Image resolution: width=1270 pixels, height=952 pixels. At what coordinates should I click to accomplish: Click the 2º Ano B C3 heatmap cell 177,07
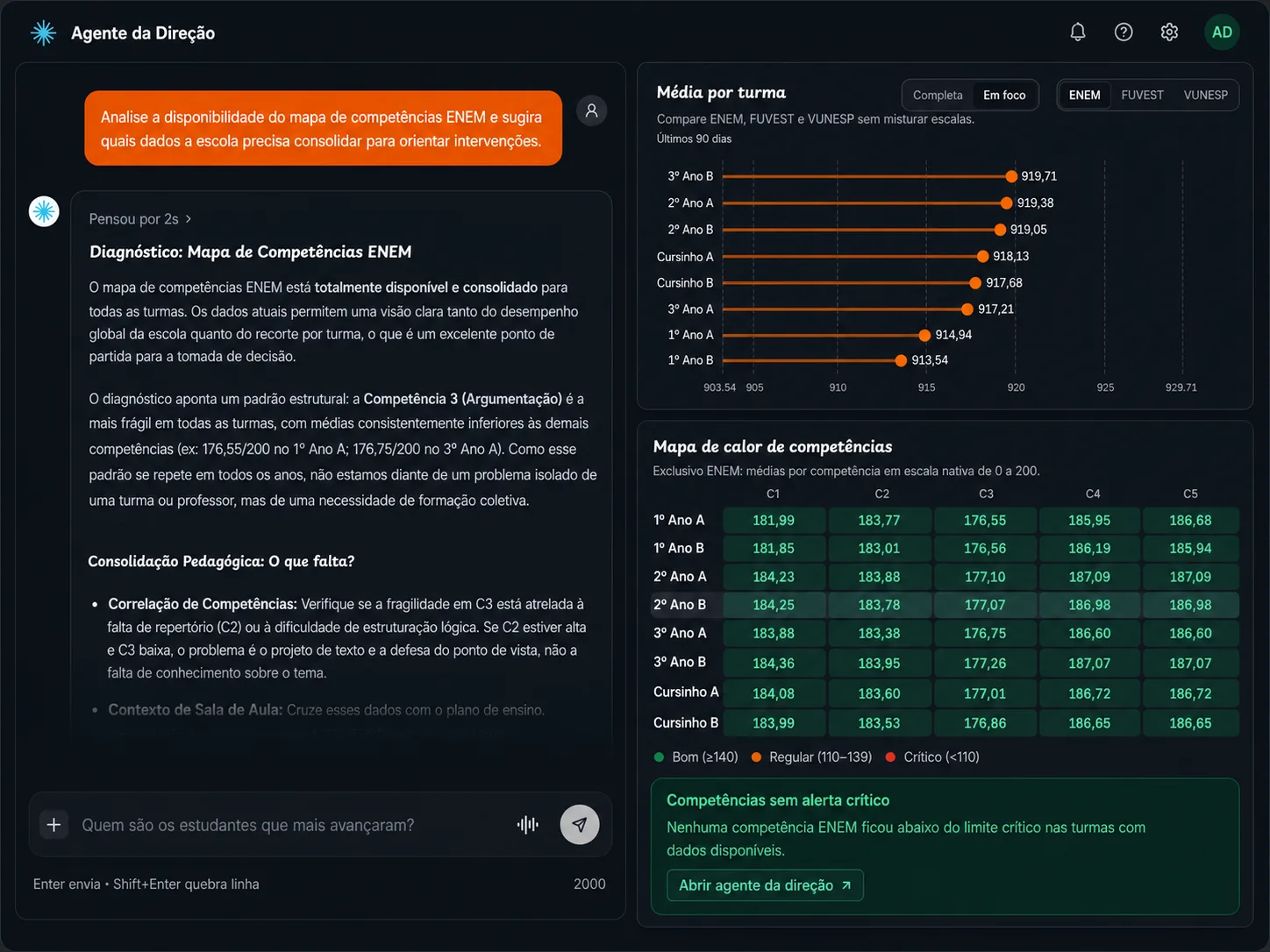[985, 605]
